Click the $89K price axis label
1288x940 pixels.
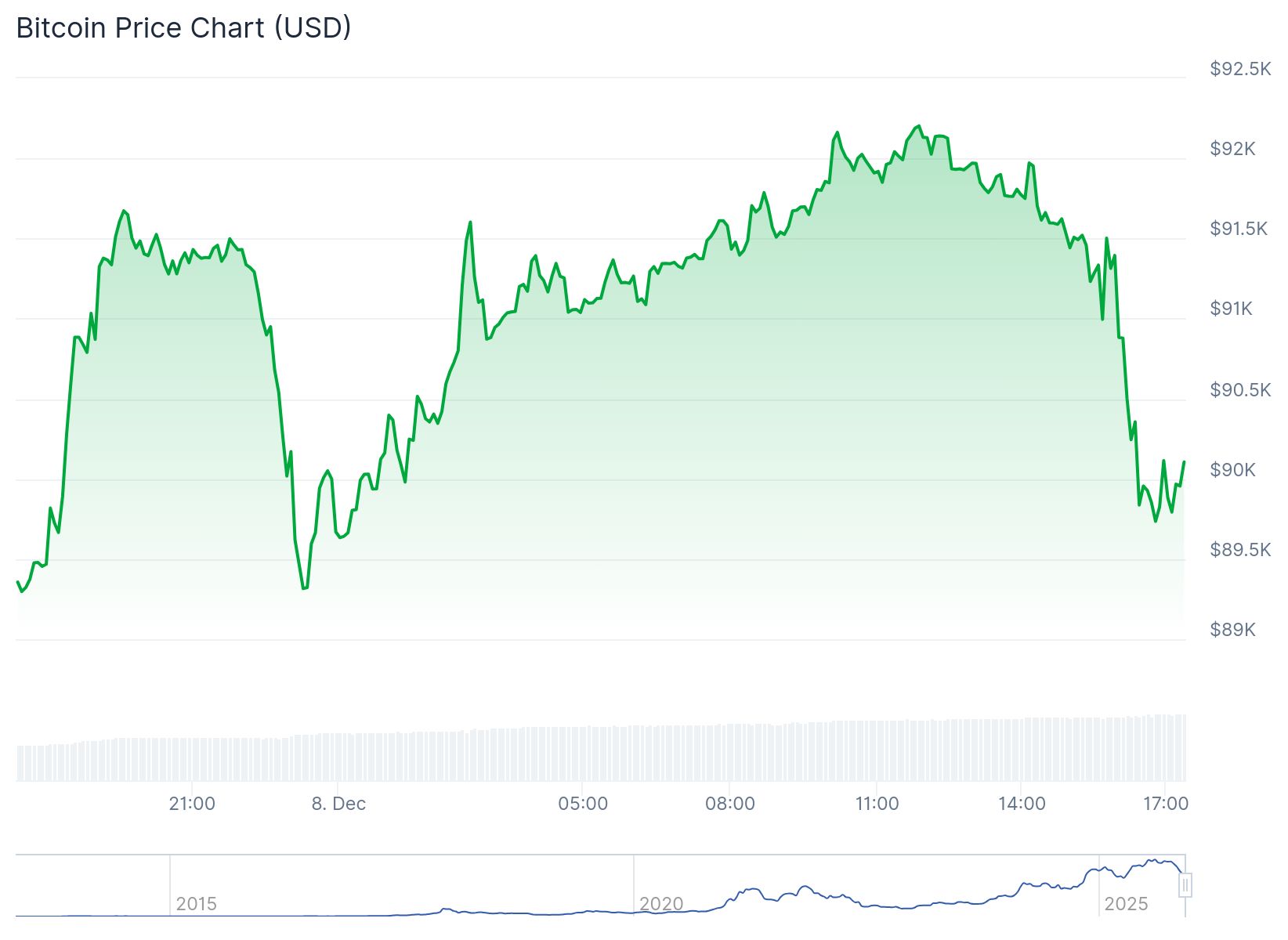pos(1232,629)
